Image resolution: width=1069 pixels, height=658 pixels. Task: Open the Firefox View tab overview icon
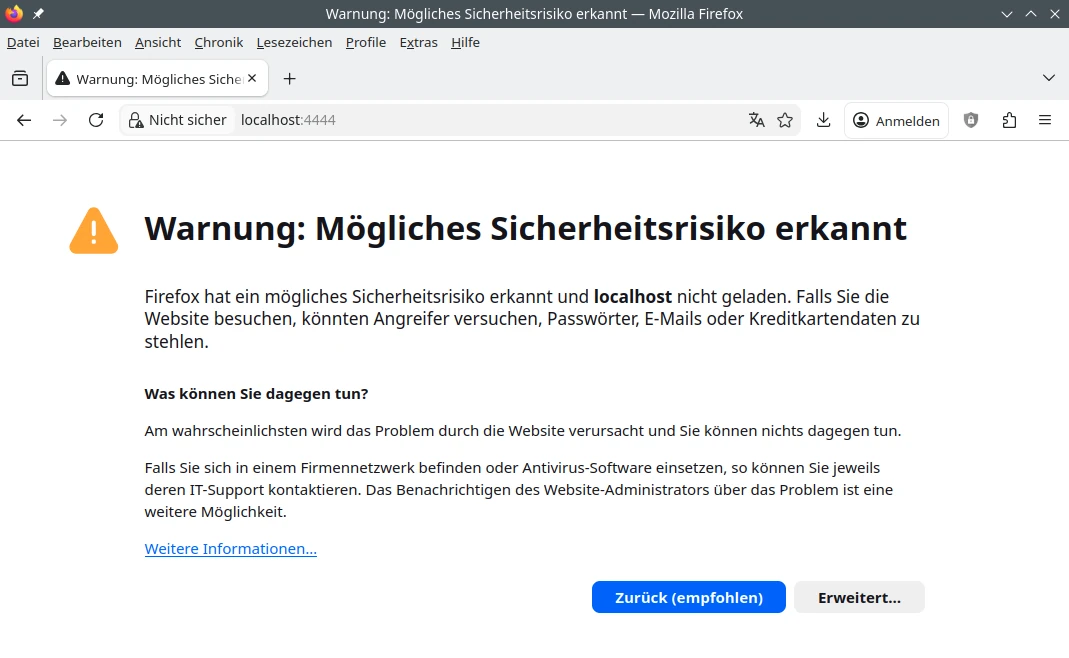[20, 78]
